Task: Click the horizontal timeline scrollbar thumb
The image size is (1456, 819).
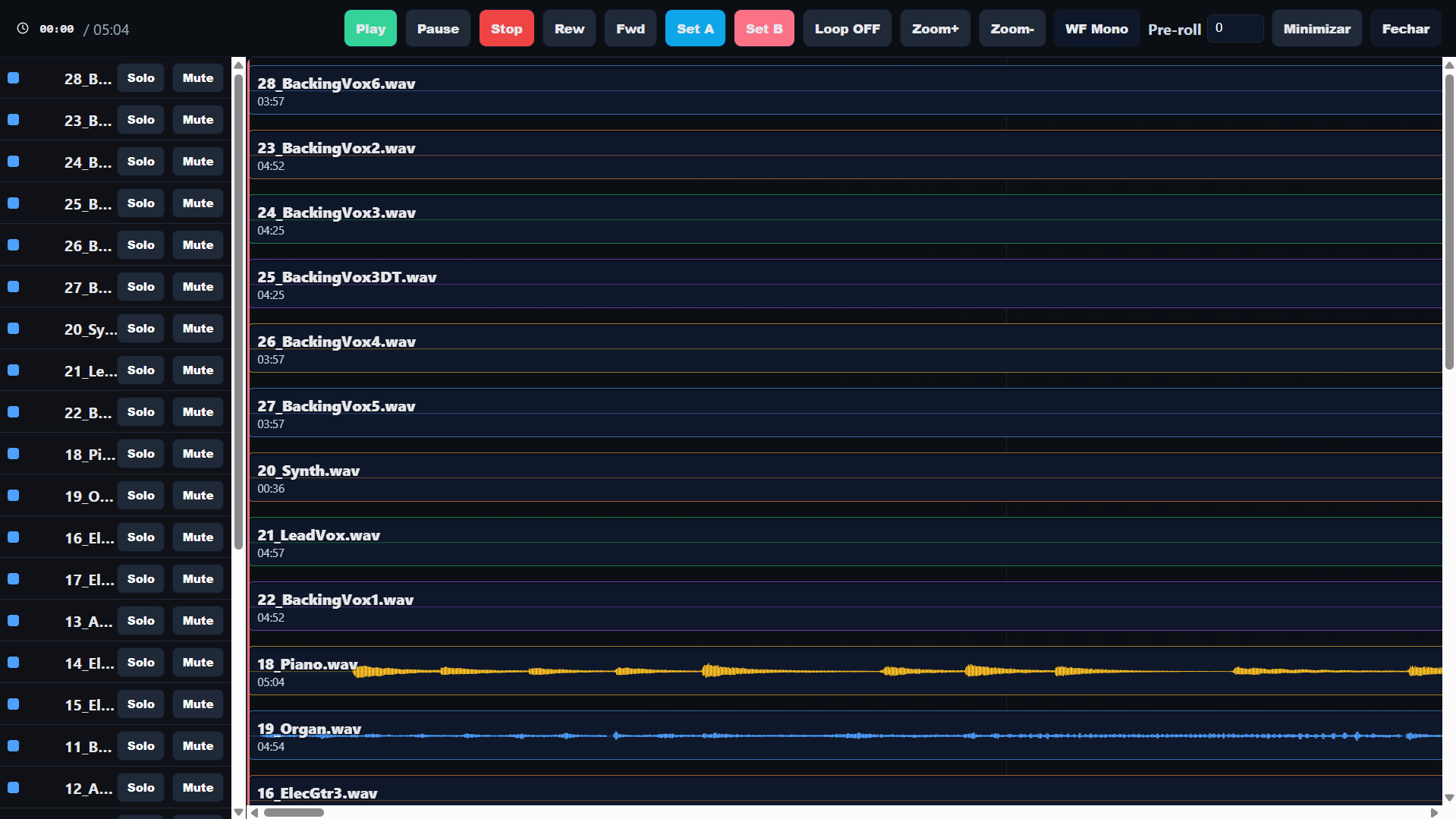Action: tap(294, 812)
